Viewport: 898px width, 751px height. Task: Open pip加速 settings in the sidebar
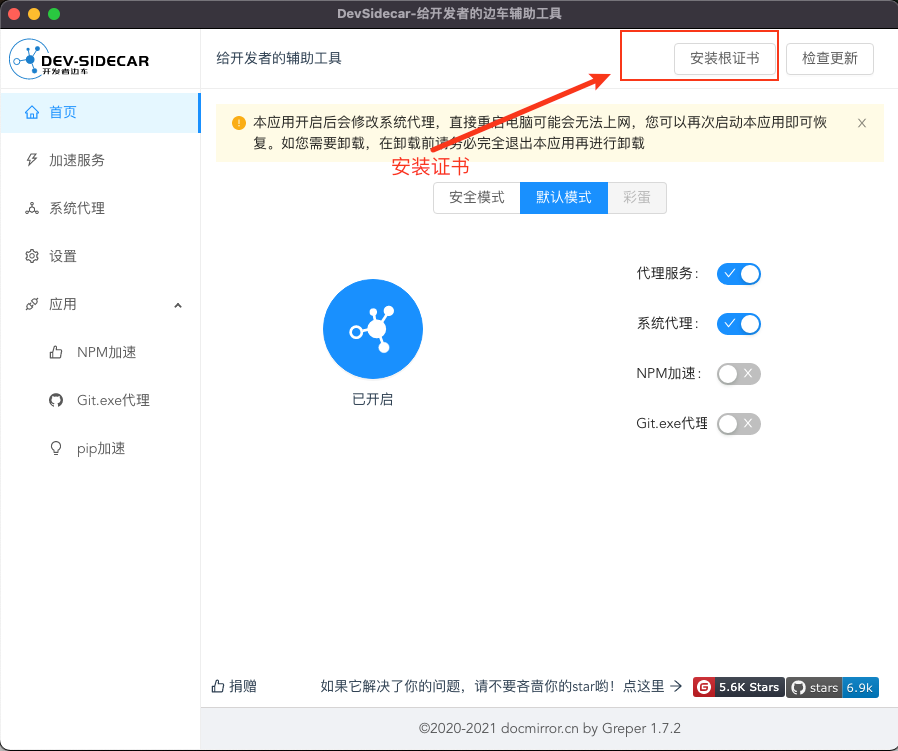(100, 448)
